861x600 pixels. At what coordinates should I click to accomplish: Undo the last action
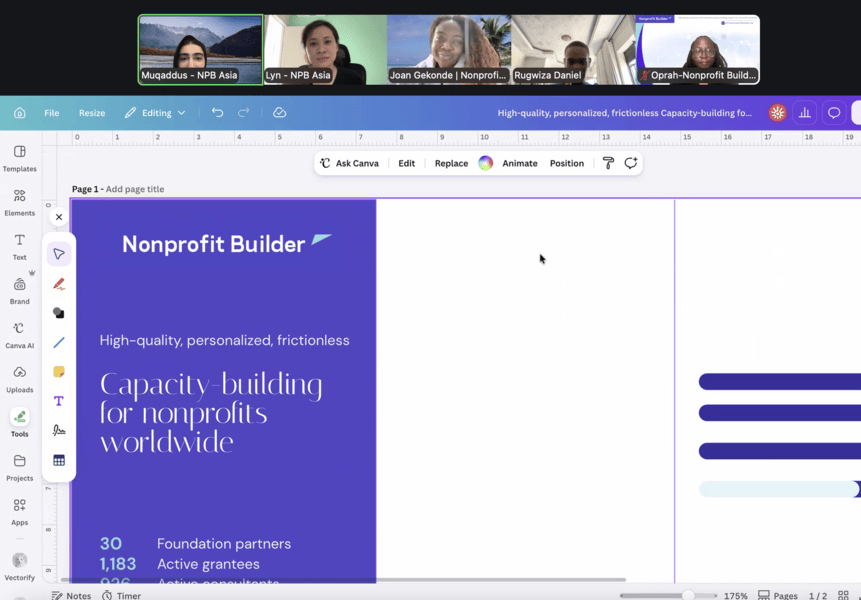tap(217, 113)
